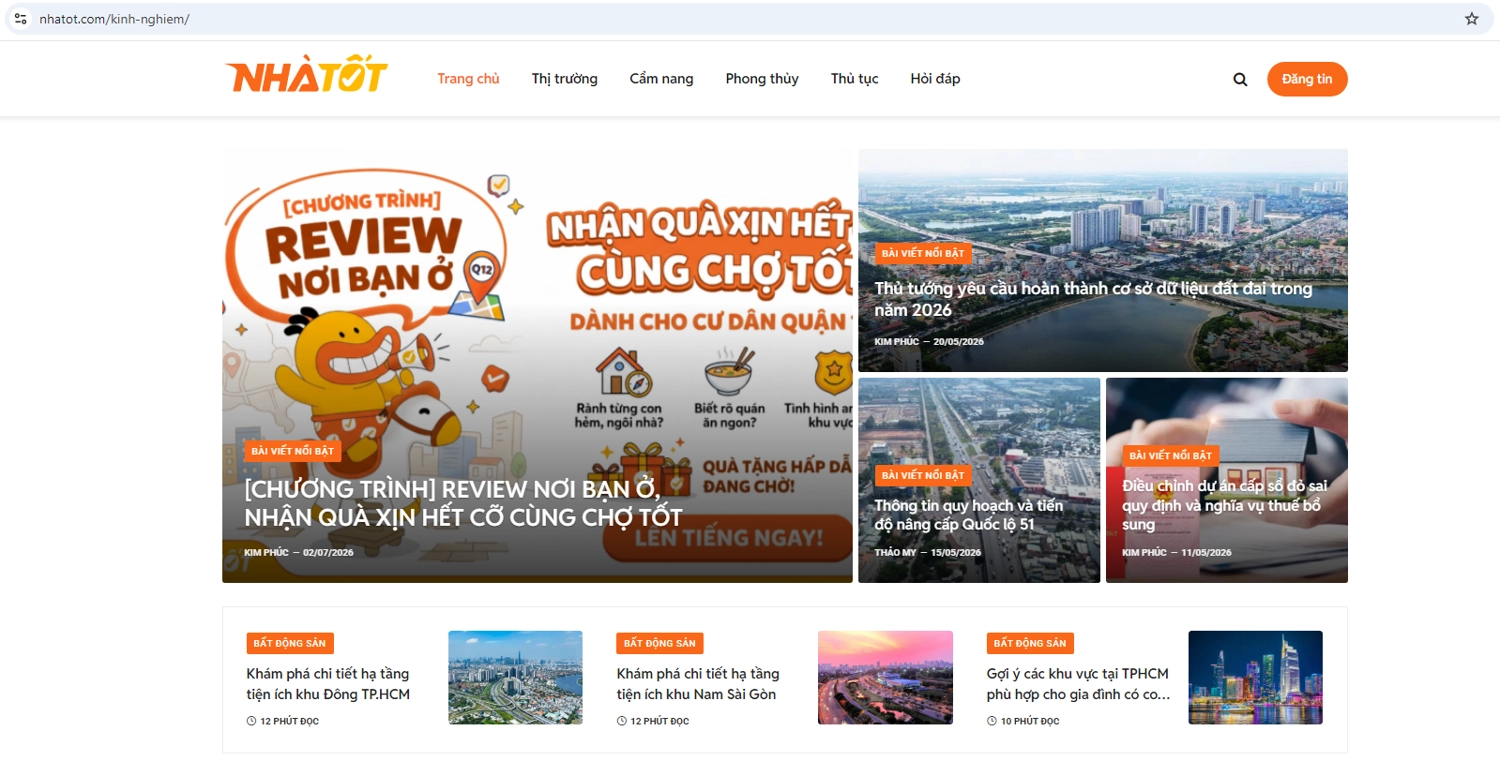Open article about cơ sở dữ liệu đất đai
Image resolution: width=1500 pixels, height=761 pixels.
[x=1093, y=299]
